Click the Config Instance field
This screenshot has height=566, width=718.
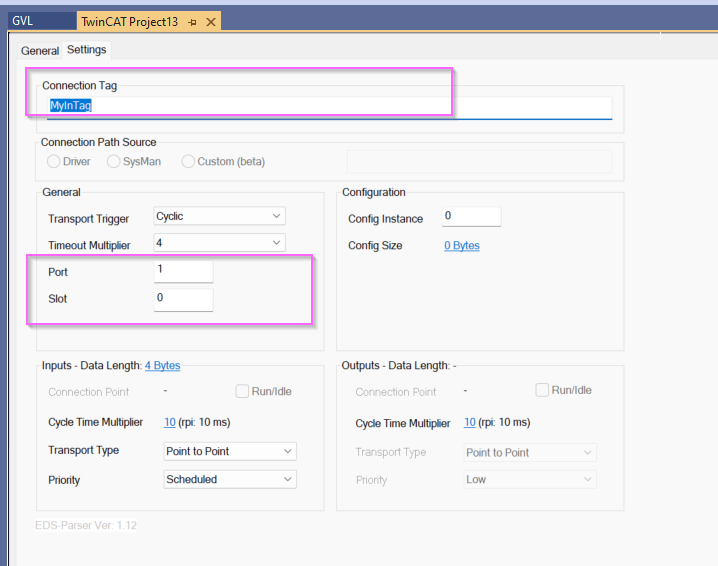coord(471,216)
